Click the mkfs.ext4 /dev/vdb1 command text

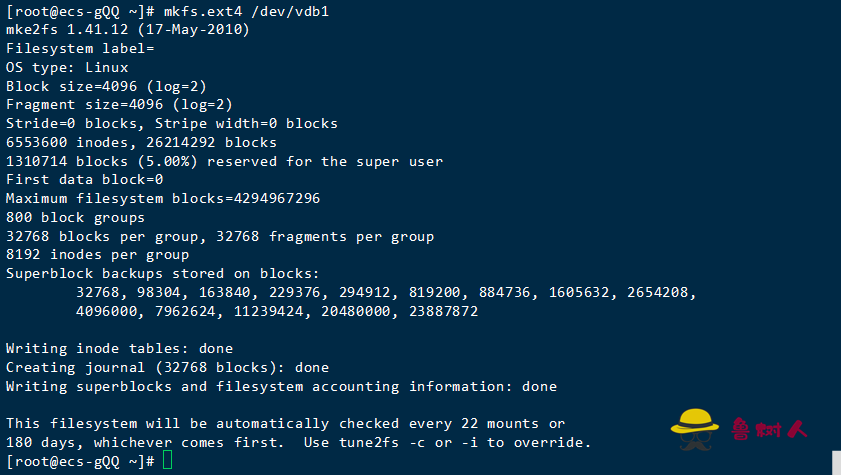click(246, 11)
